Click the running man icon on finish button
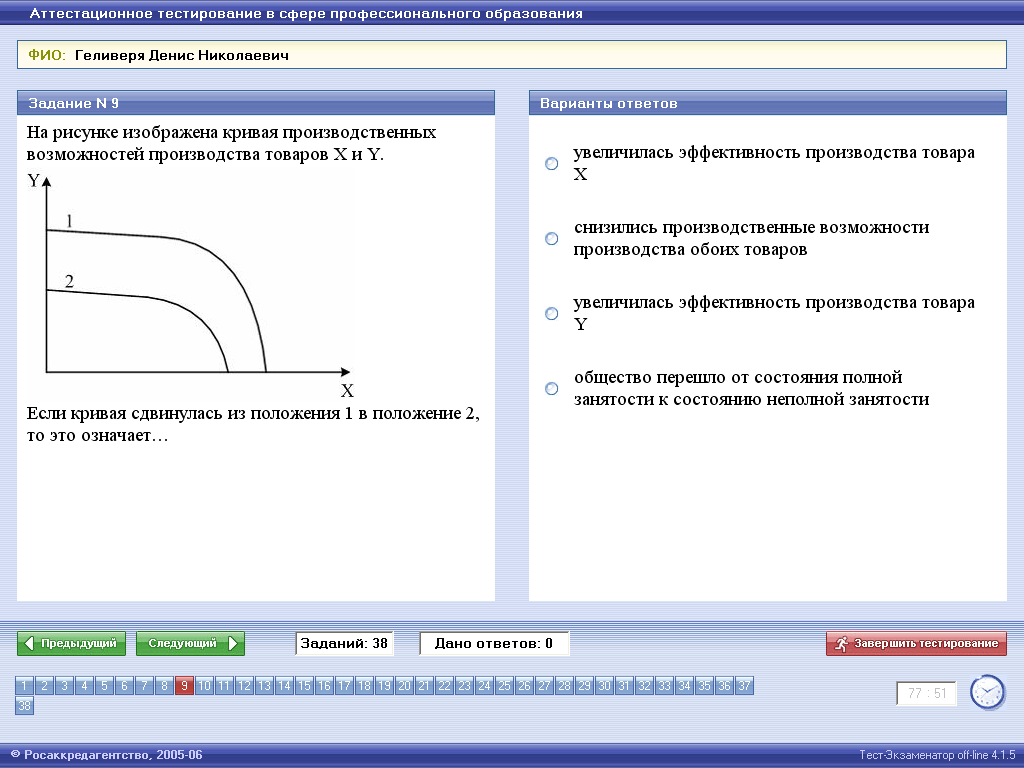1024x768 pixels. (x=841, y=643)
